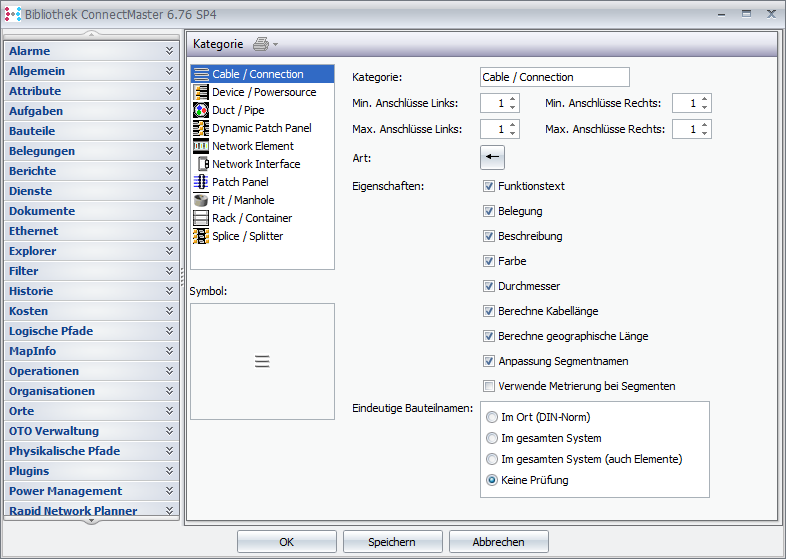Expand the Alarme section
The width and height of the screenshot is (786, 559).
[91, 51]
